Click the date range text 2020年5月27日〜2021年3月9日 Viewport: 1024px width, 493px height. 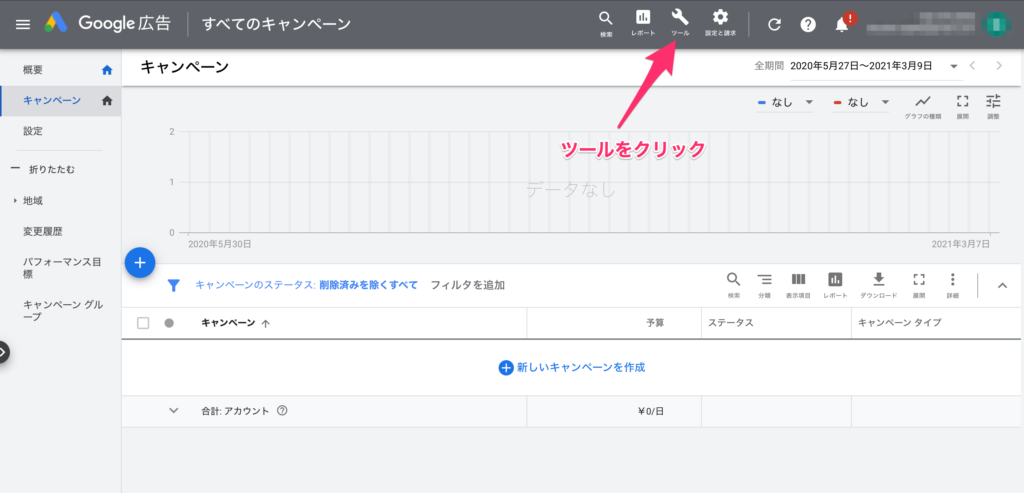click(861, 66)
